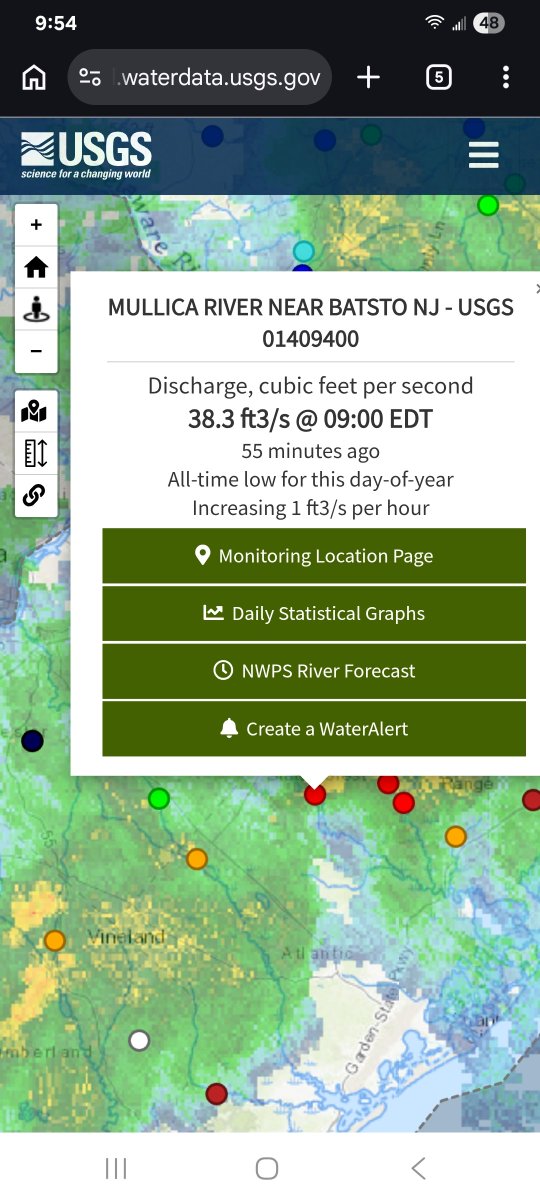
Task: Reset the map to the home extent
Action: point(36,267)
